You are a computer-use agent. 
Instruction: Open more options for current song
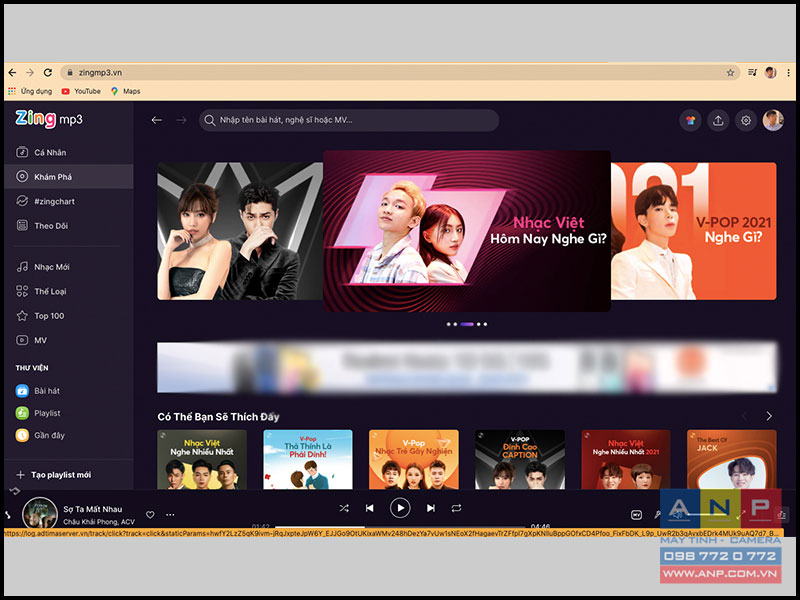pos(170,514)
